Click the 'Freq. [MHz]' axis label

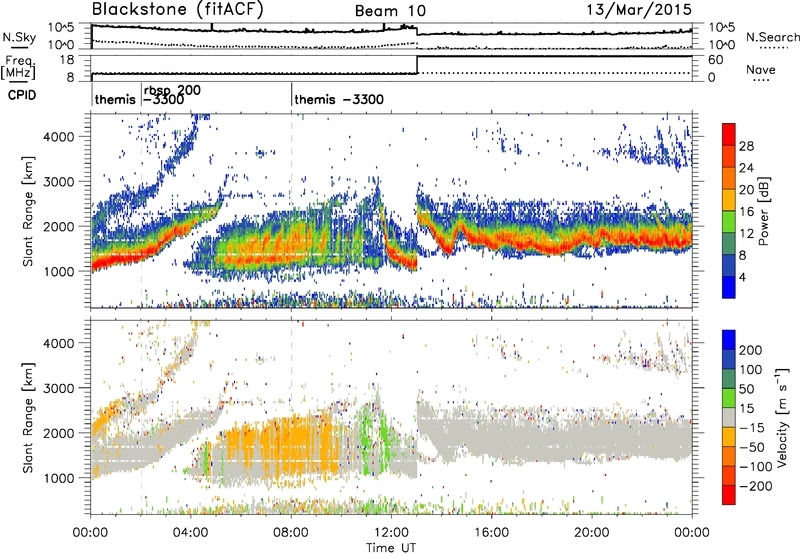[19, 67]
